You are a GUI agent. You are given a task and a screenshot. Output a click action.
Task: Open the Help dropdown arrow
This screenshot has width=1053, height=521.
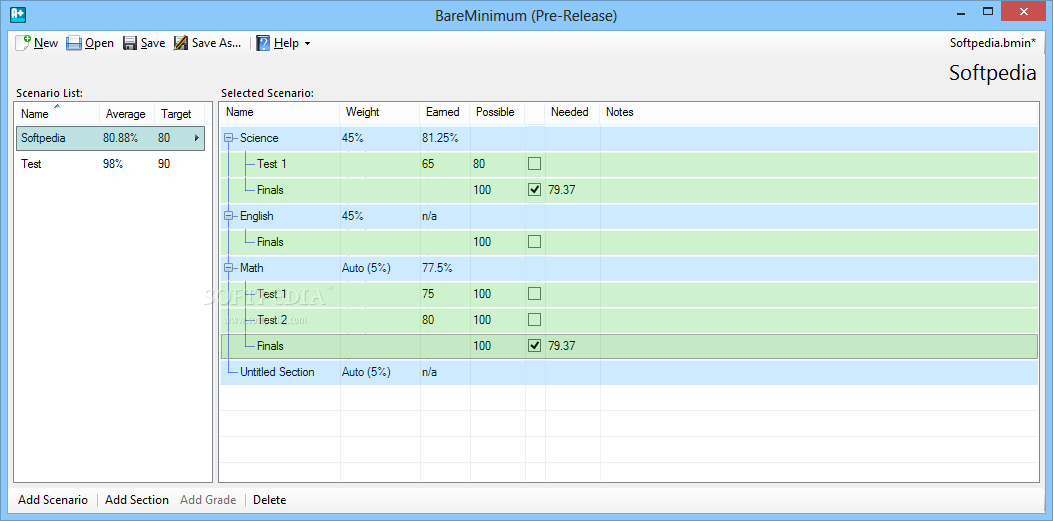[308, 44]
